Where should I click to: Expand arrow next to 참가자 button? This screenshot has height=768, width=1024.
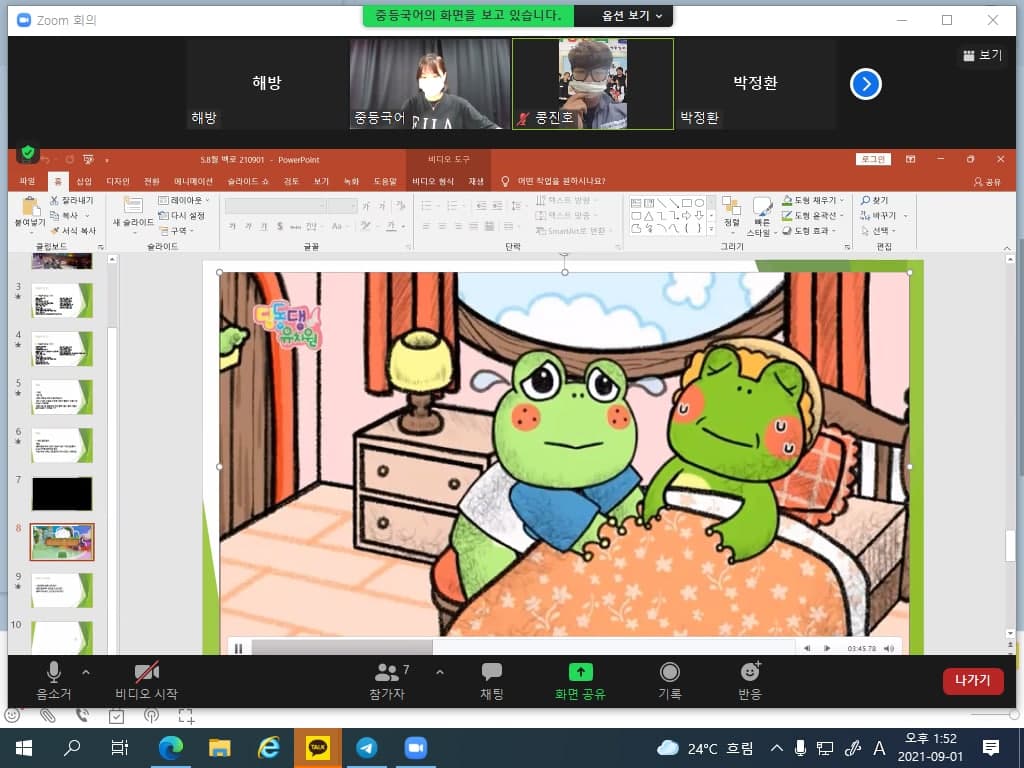point(440,672)
